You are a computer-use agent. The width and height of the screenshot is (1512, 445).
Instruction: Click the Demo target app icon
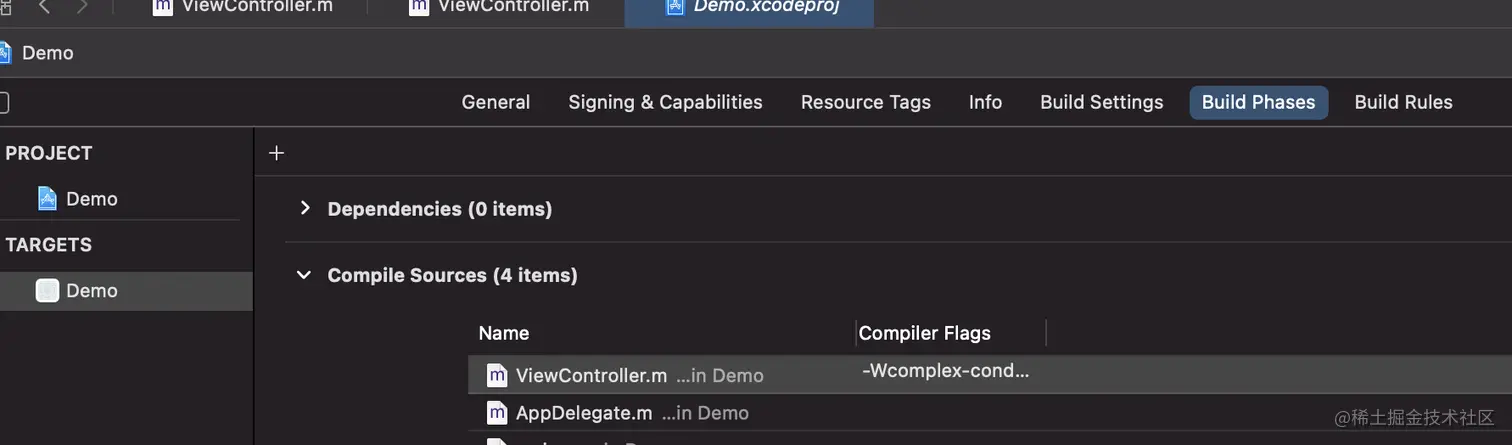pos(47,291)
